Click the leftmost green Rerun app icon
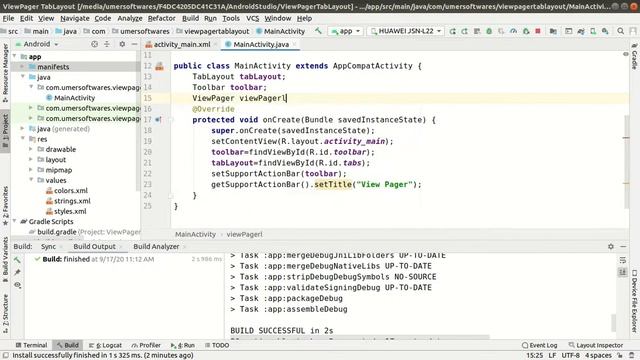The height and width of the screenshot is (360, 640). pyautogui.click(x=452, y=31)
